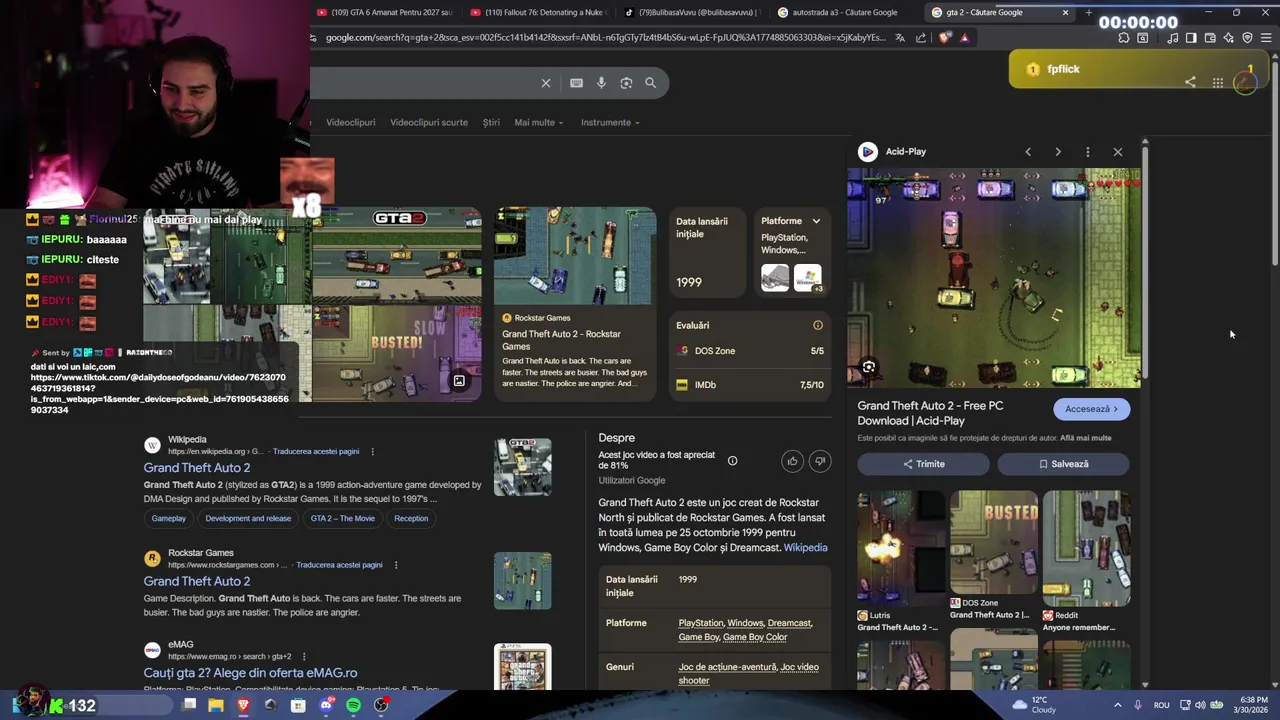
Task: Click the Reception chip
Action: tap(411, 518)
